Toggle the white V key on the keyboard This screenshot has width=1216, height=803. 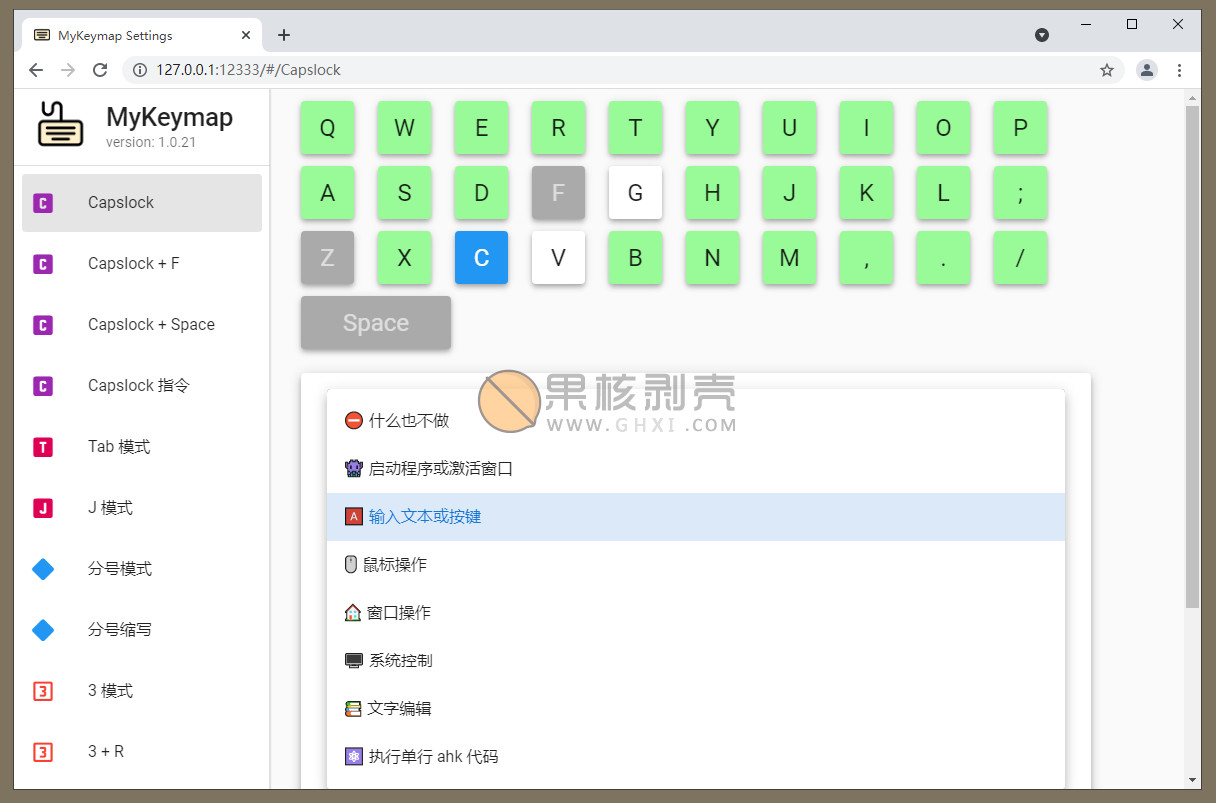coord(558,258)
